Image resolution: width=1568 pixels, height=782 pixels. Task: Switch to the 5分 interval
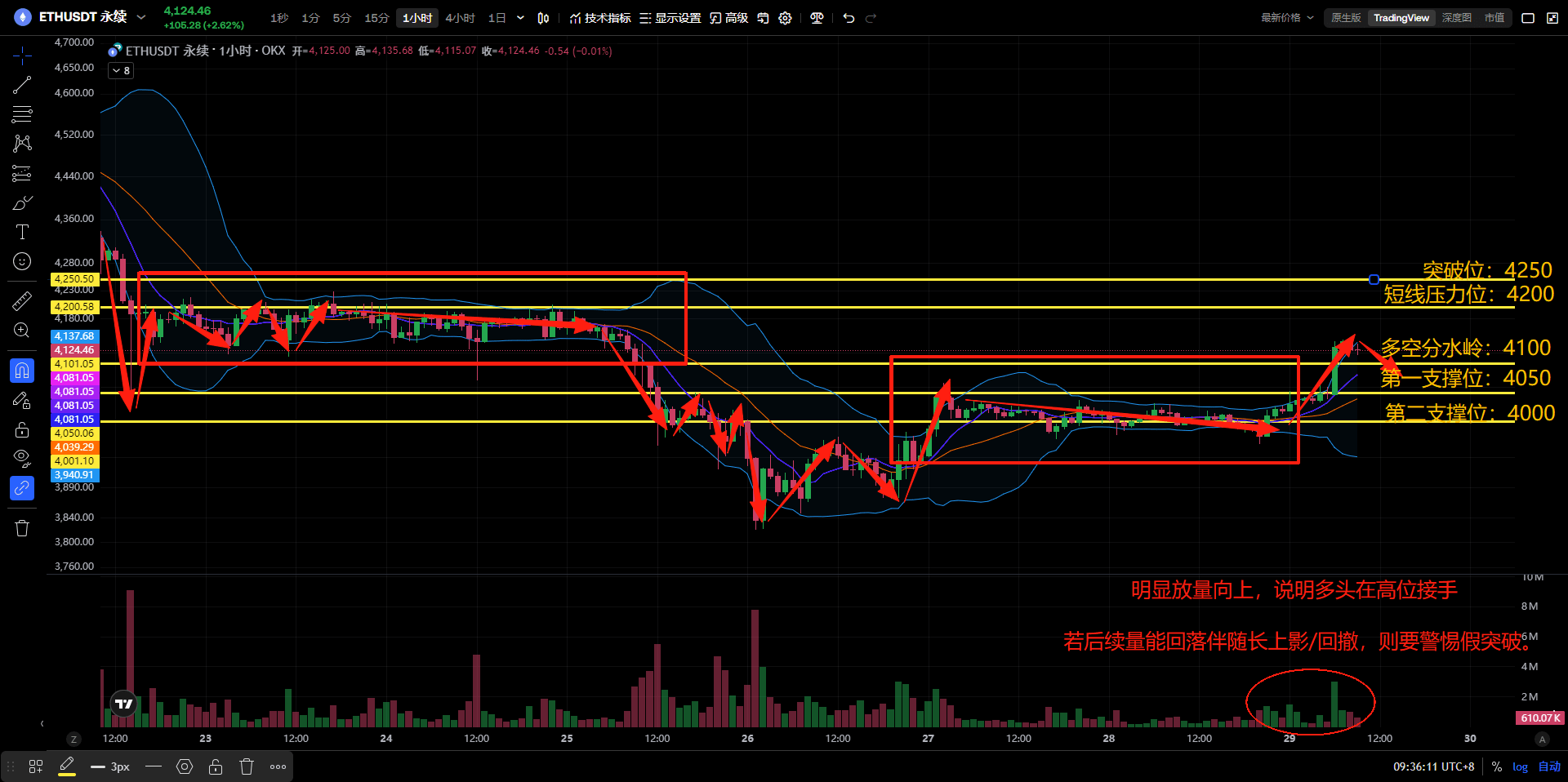click(341, 18)
